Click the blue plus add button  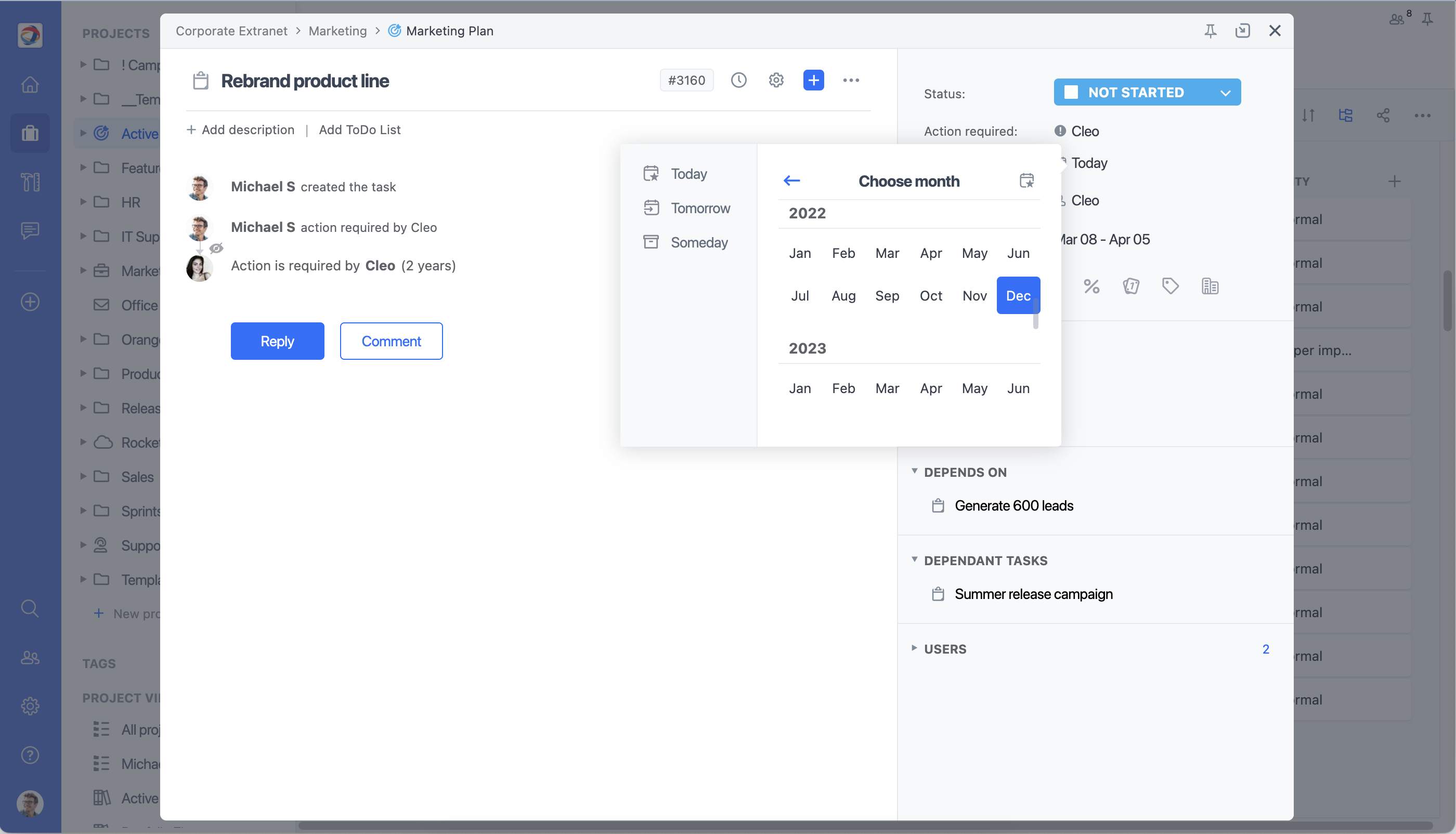coord(813,80)
